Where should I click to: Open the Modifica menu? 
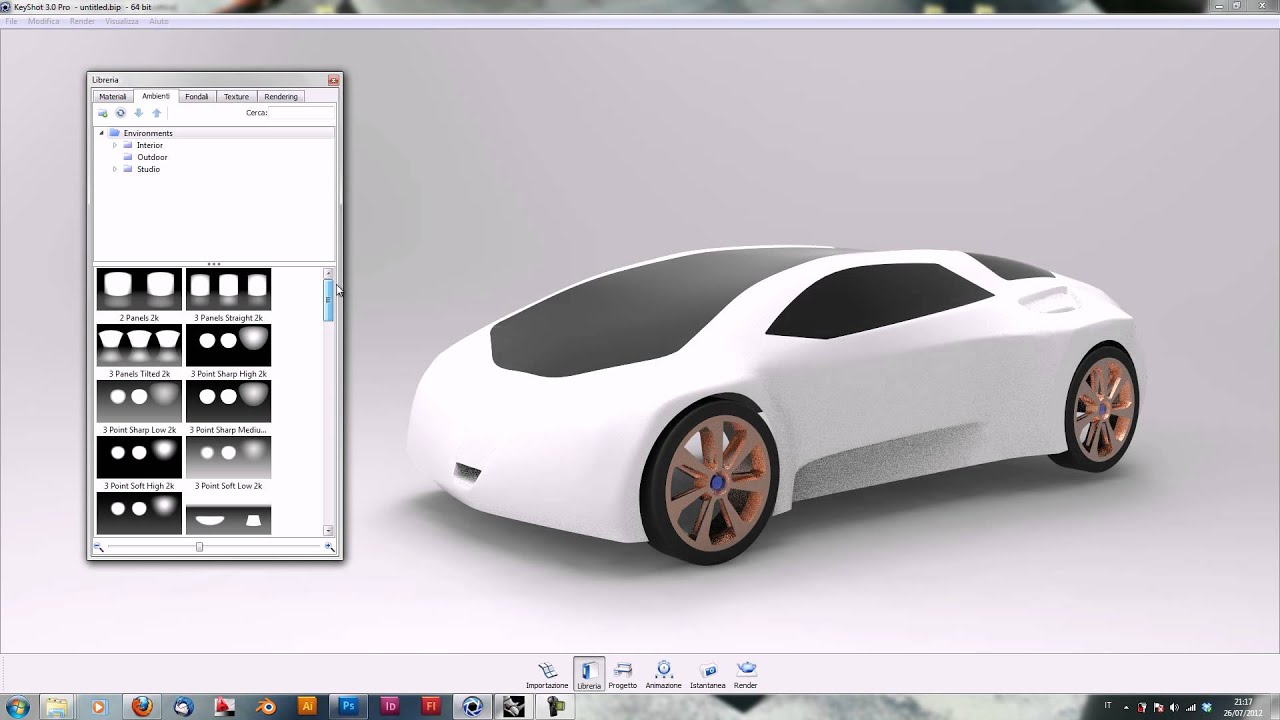[x=43, y=21]
